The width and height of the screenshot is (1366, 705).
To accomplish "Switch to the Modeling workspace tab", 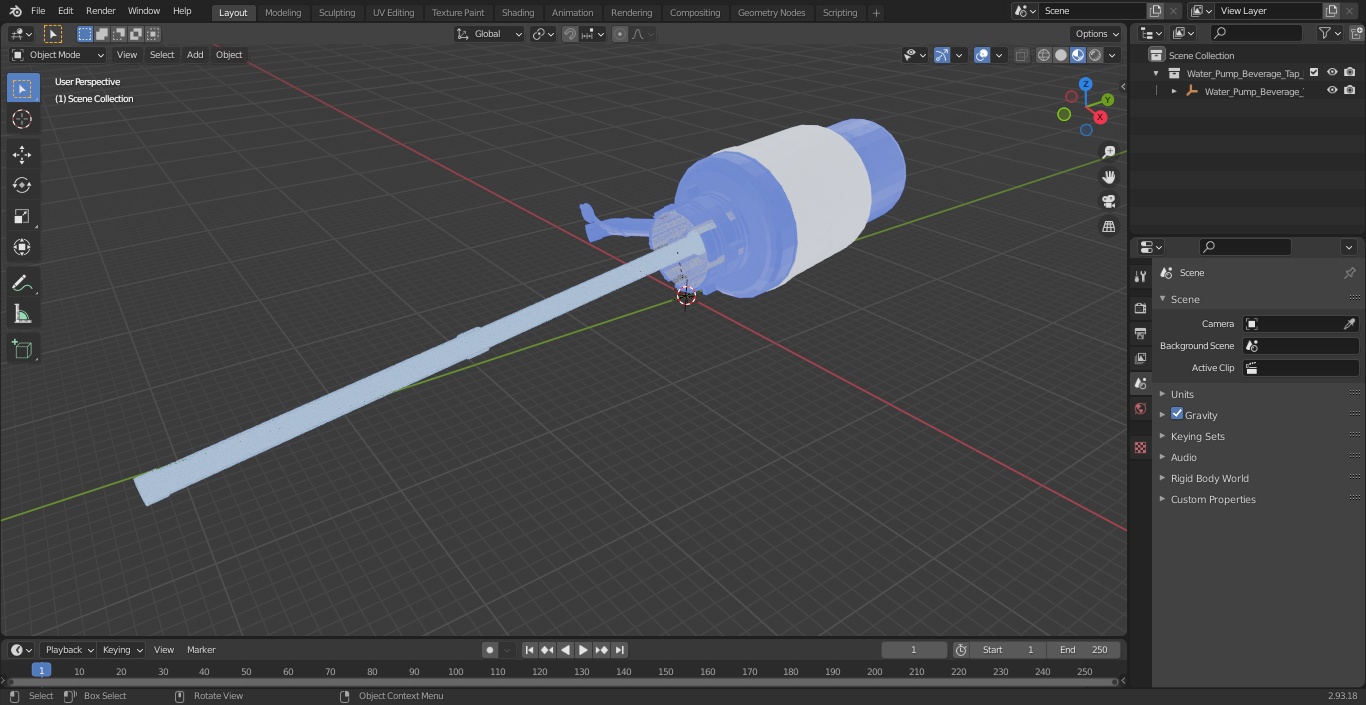I will [x=283, y=12].
